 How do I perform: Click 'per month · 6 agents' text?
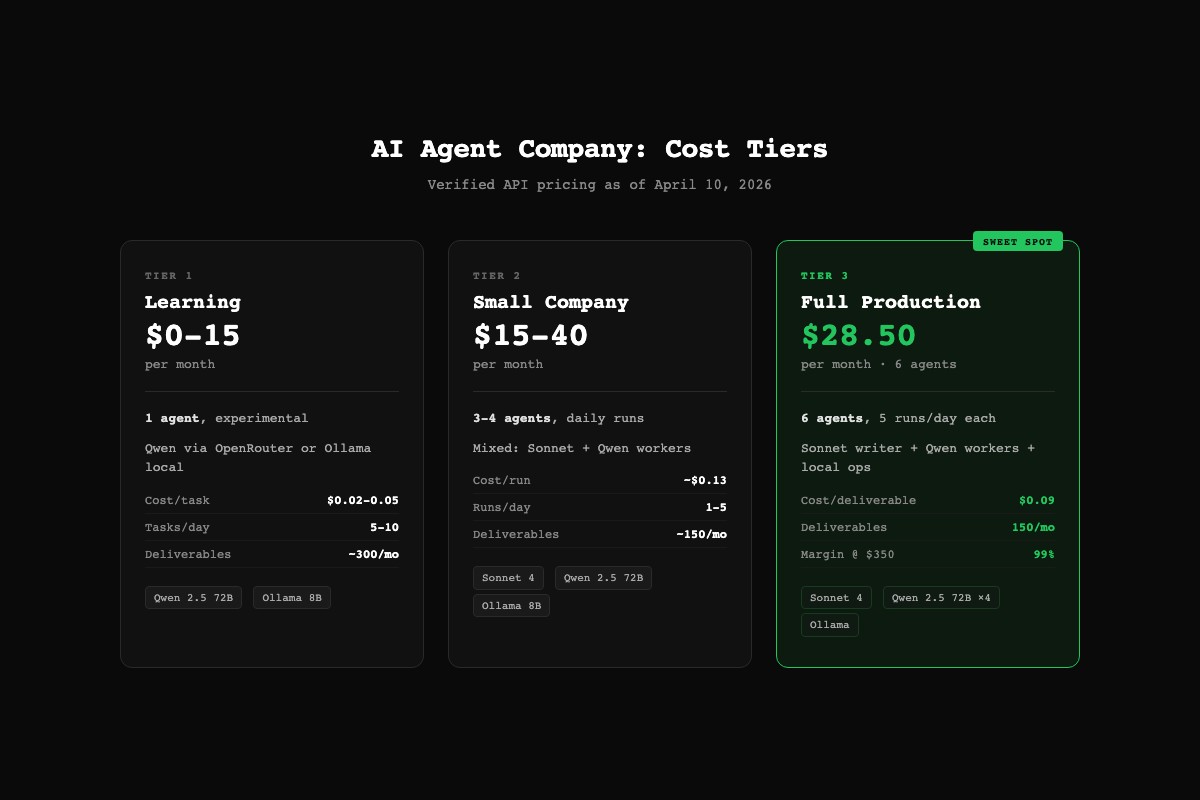(x=879, y=364)
